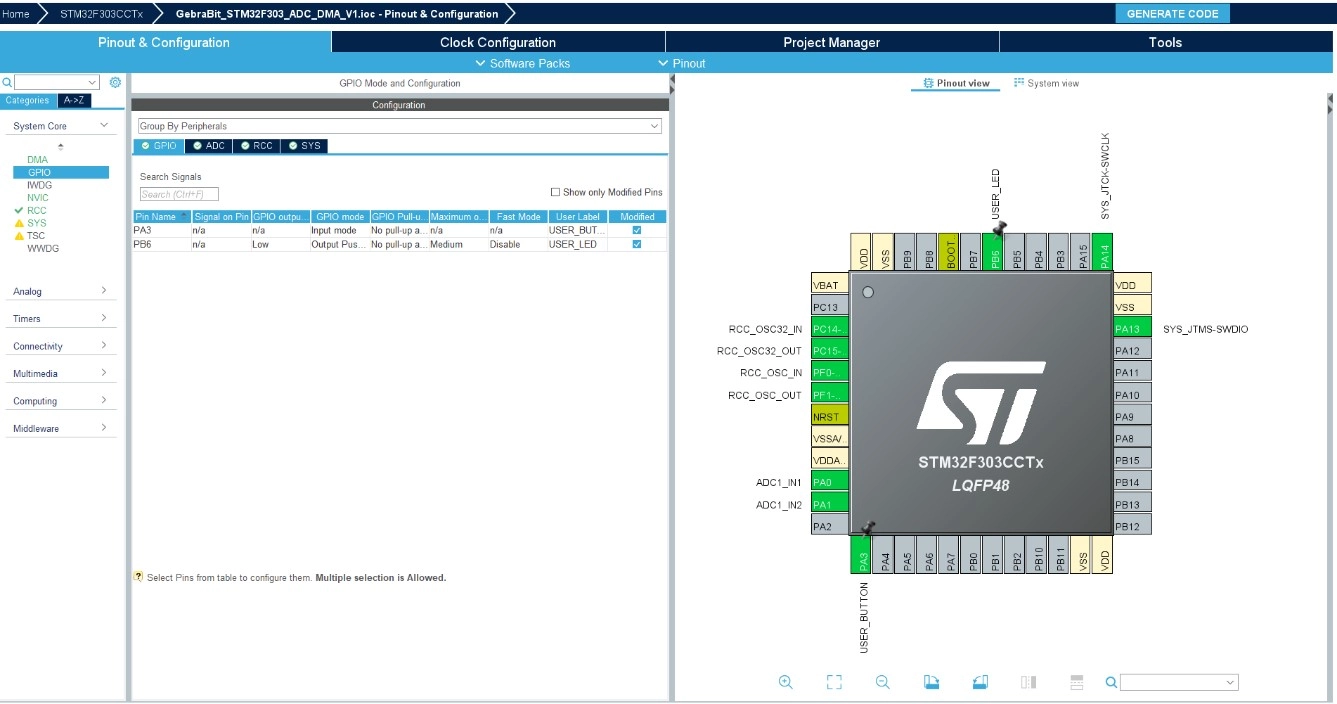Collapse the System Core category

click(x=104, y=126)
